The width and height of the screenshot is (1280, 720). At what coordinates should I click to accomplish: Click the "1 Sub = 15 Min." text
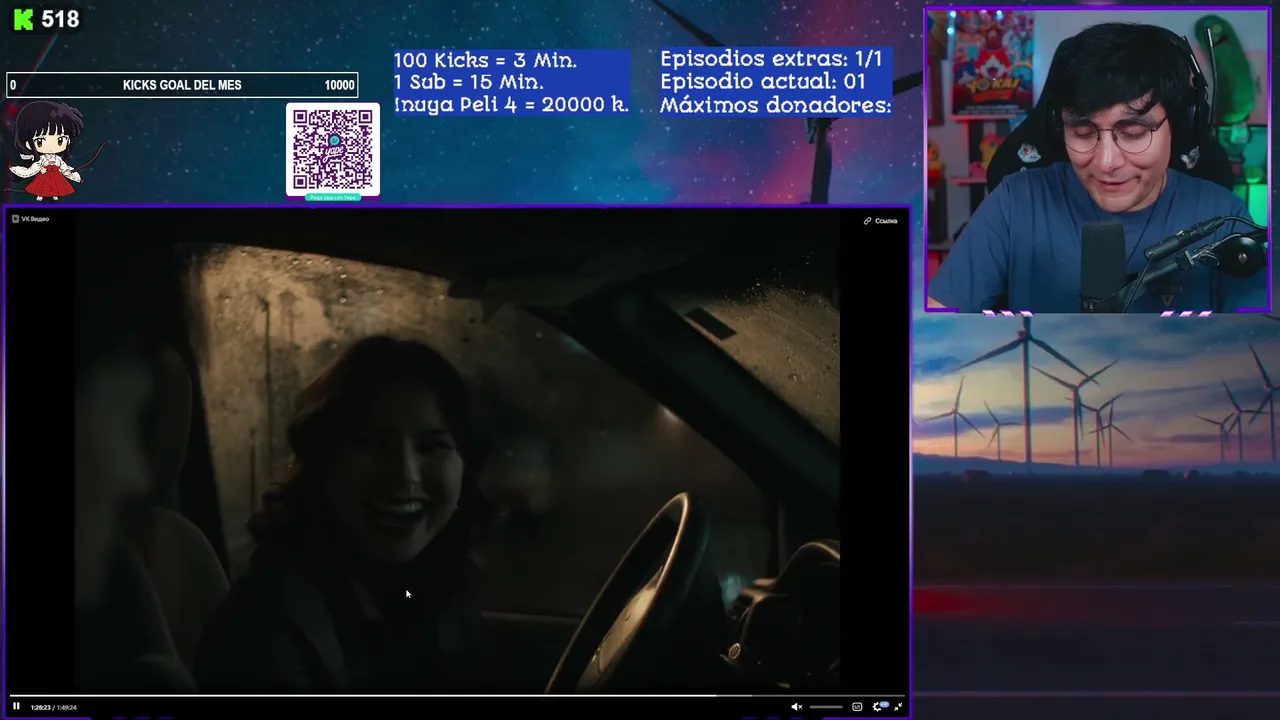point(469,82)
